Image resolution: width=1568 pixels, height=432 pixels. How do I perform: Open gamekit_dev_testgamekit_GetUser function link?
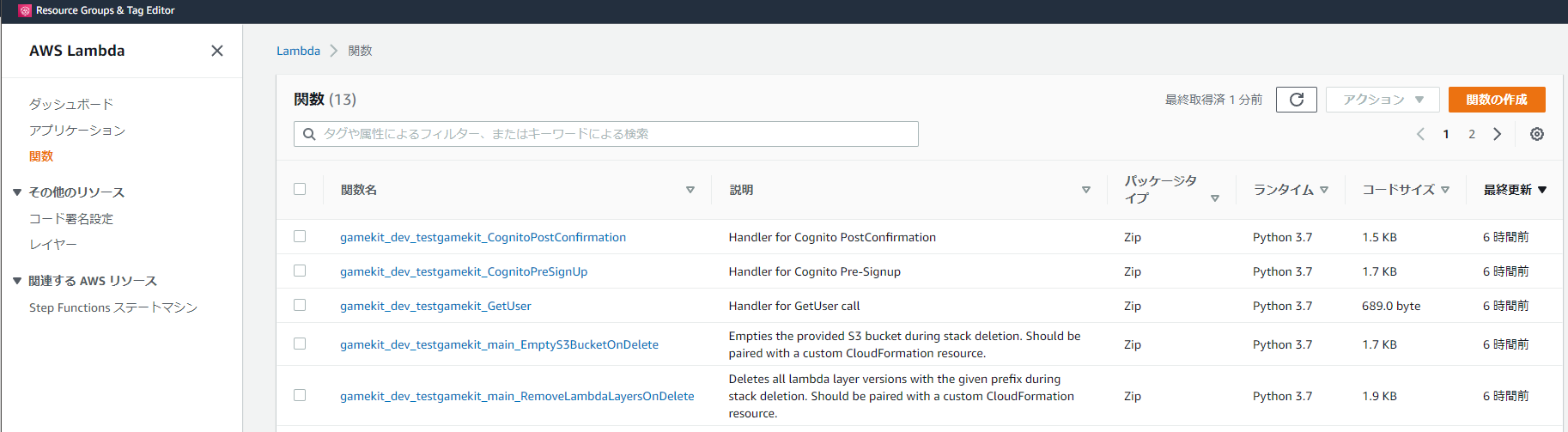click(435, 306)
